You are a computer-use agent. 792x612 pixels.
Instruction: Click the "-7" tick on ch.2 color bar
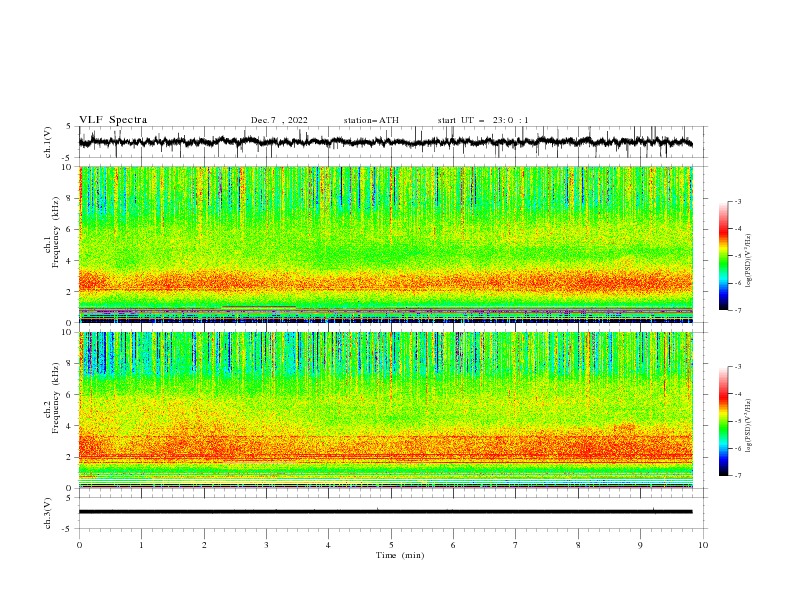pyautogui.click(x=737, y=475)
